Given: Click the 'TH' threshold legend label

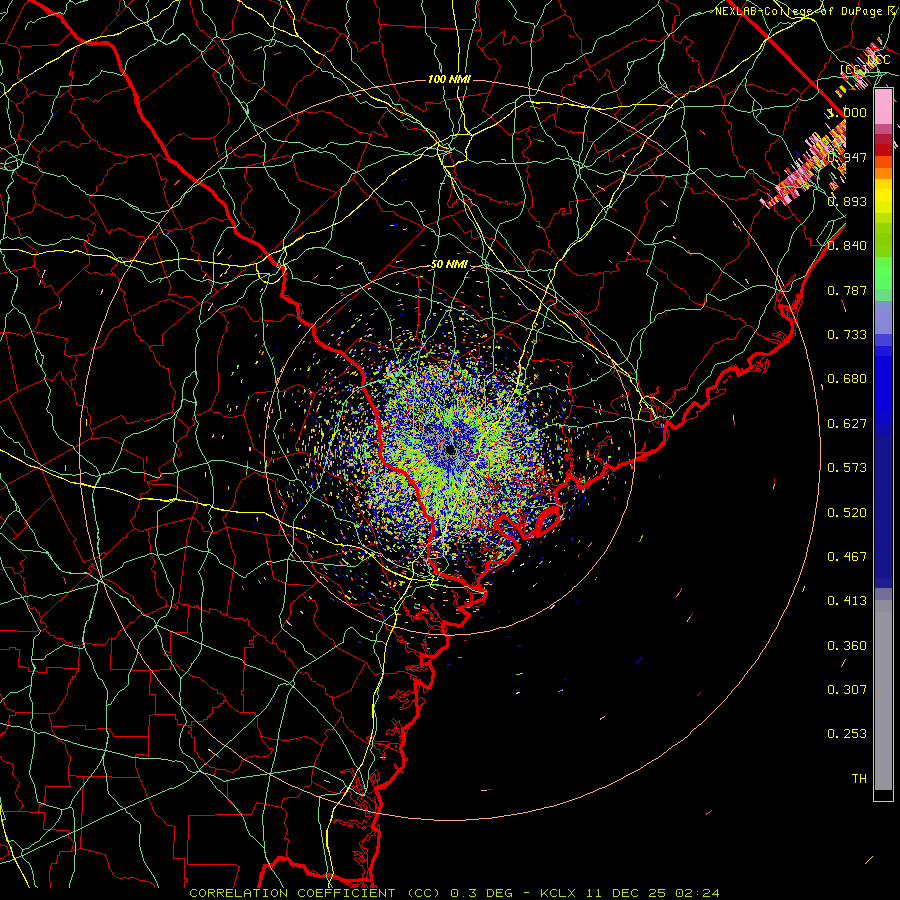Looking at the screenshot, I should click(x=859, y=779).
